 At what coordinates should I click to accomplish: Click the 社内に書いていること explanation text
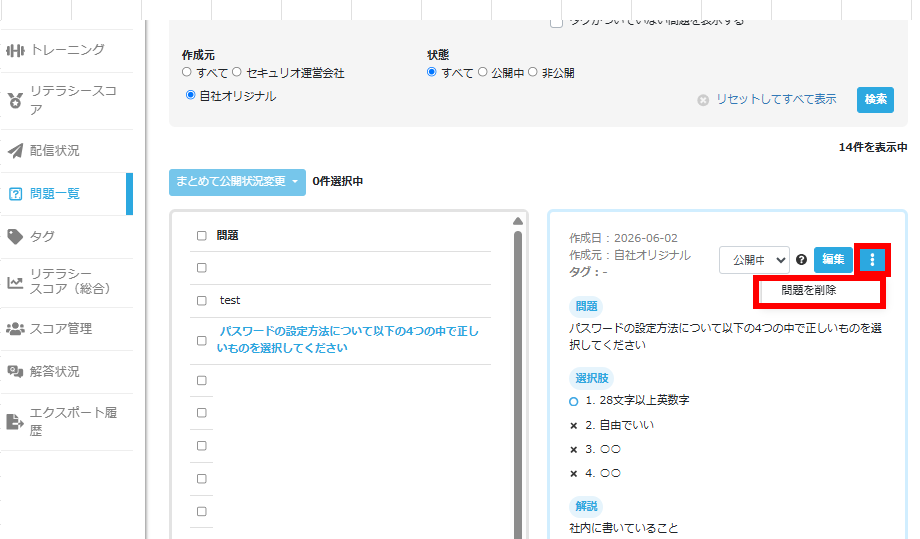click(624, 528)
